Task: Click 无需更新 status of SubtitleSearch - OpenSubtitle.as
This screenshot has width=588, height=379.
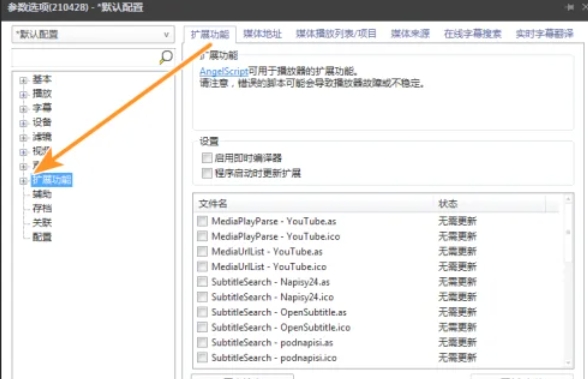Action: click(458, 312)
